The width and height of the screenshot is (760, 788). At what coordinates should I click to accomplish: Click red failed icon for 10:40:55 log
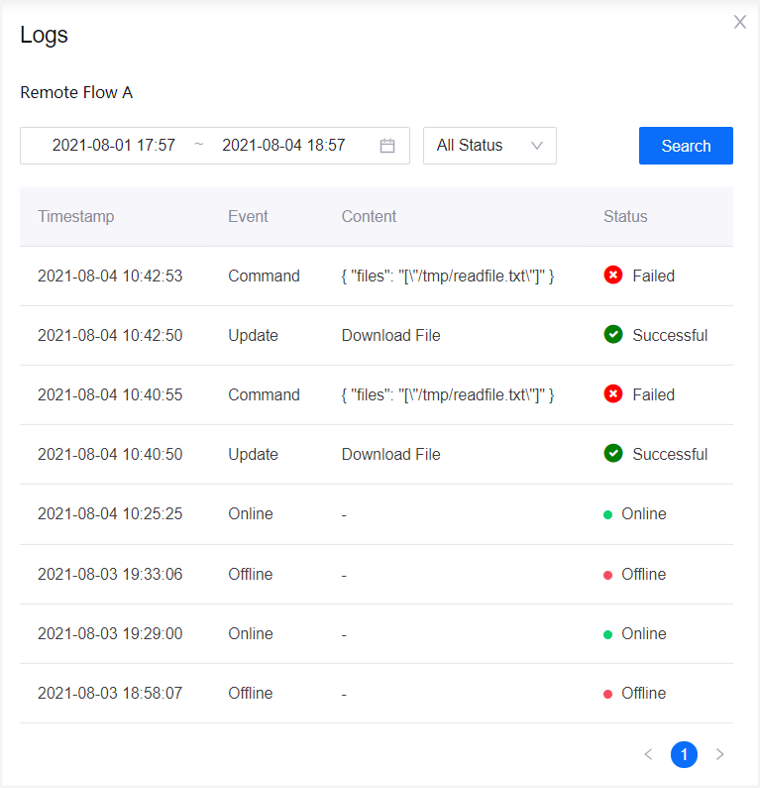pyautogui.click(x=613, y=395)
